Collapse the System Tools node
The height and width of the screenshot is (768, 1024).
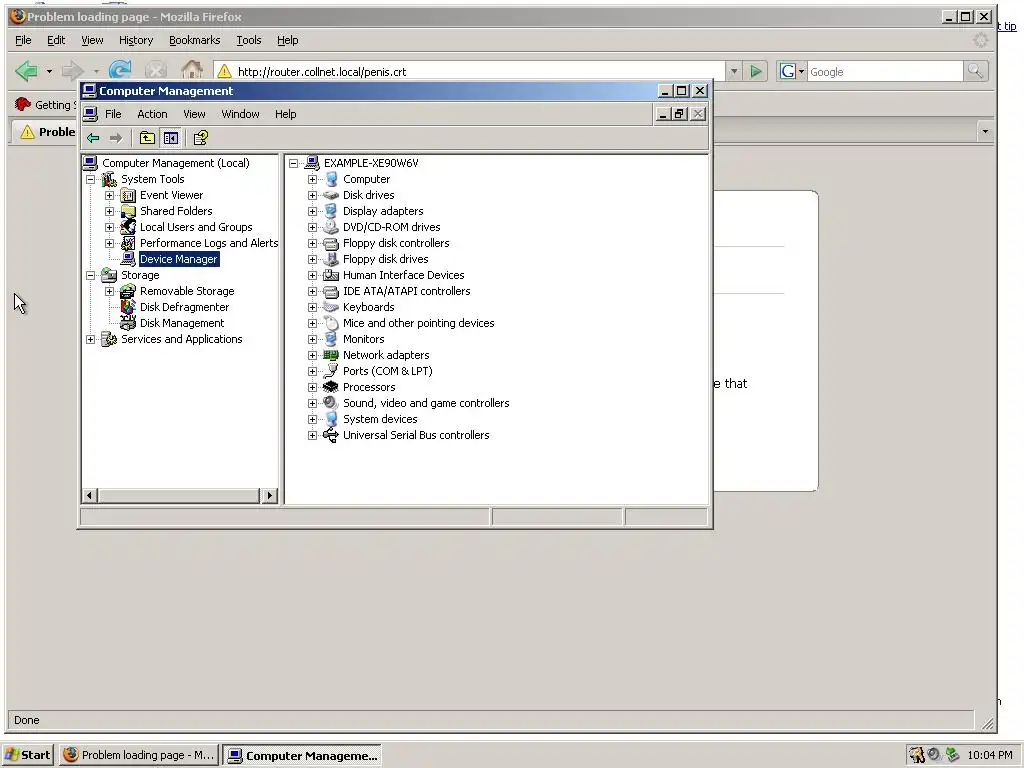pyautogui.click(x=91, y=180)
